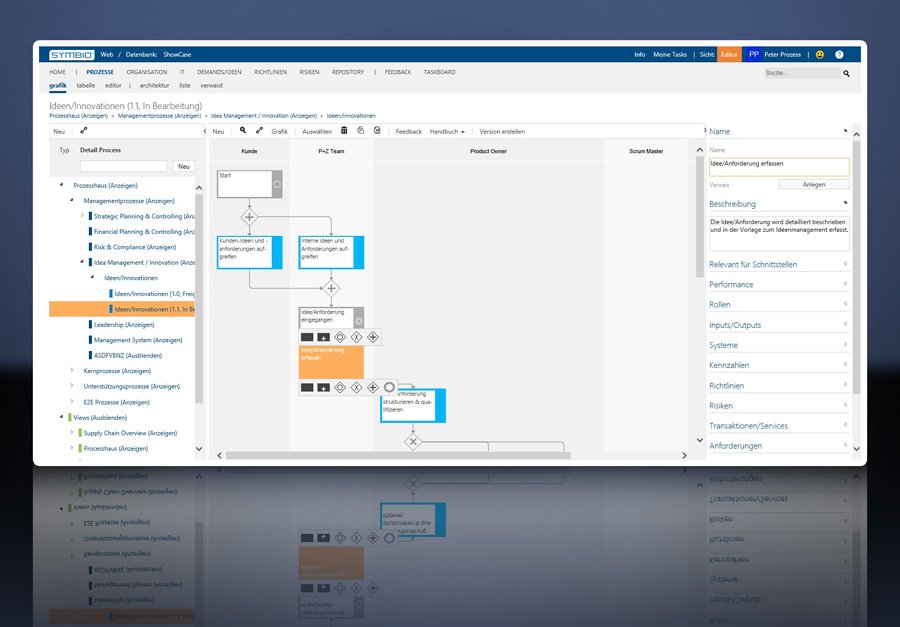
Task: Click the PP user avatar badge
Action: point(753,55)
